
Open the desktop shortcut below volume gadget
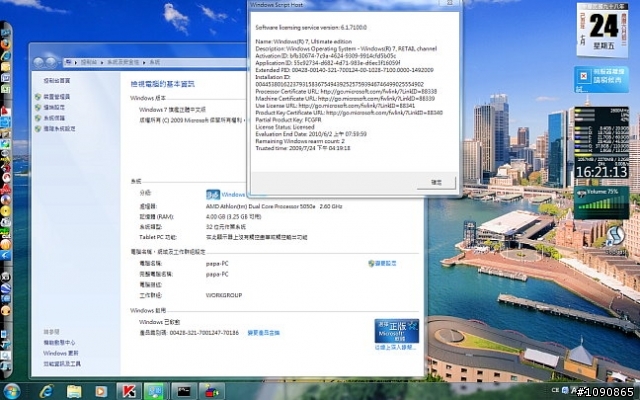click(615, 238)
